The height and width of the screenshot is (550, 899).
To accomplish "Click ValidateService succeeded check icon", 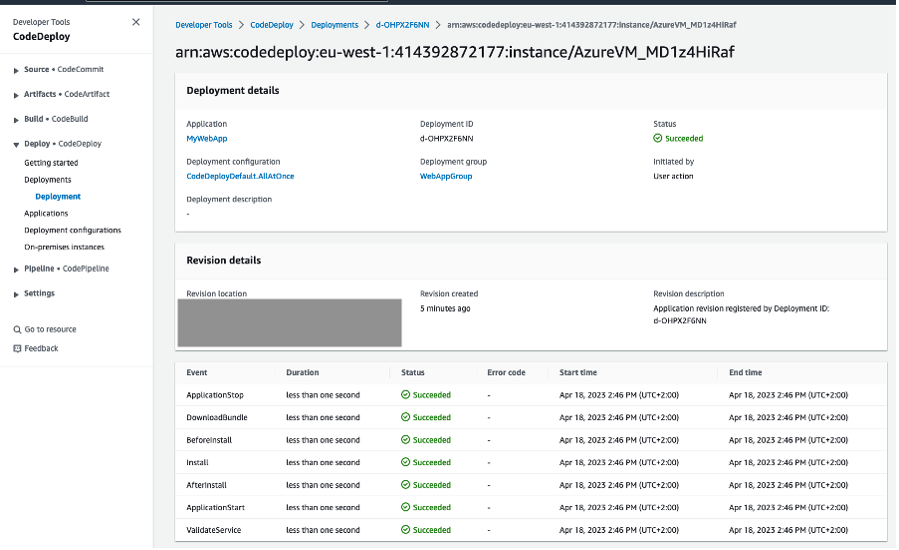I will tap(405, 531).
